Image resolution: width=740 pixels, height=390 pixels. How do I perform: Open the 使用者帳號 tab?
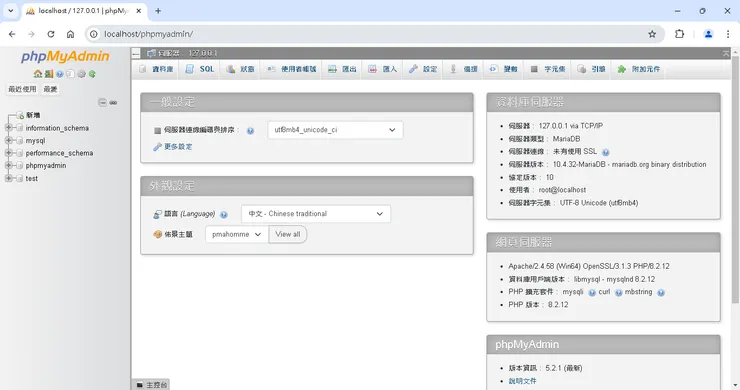[x=292, y=69]
